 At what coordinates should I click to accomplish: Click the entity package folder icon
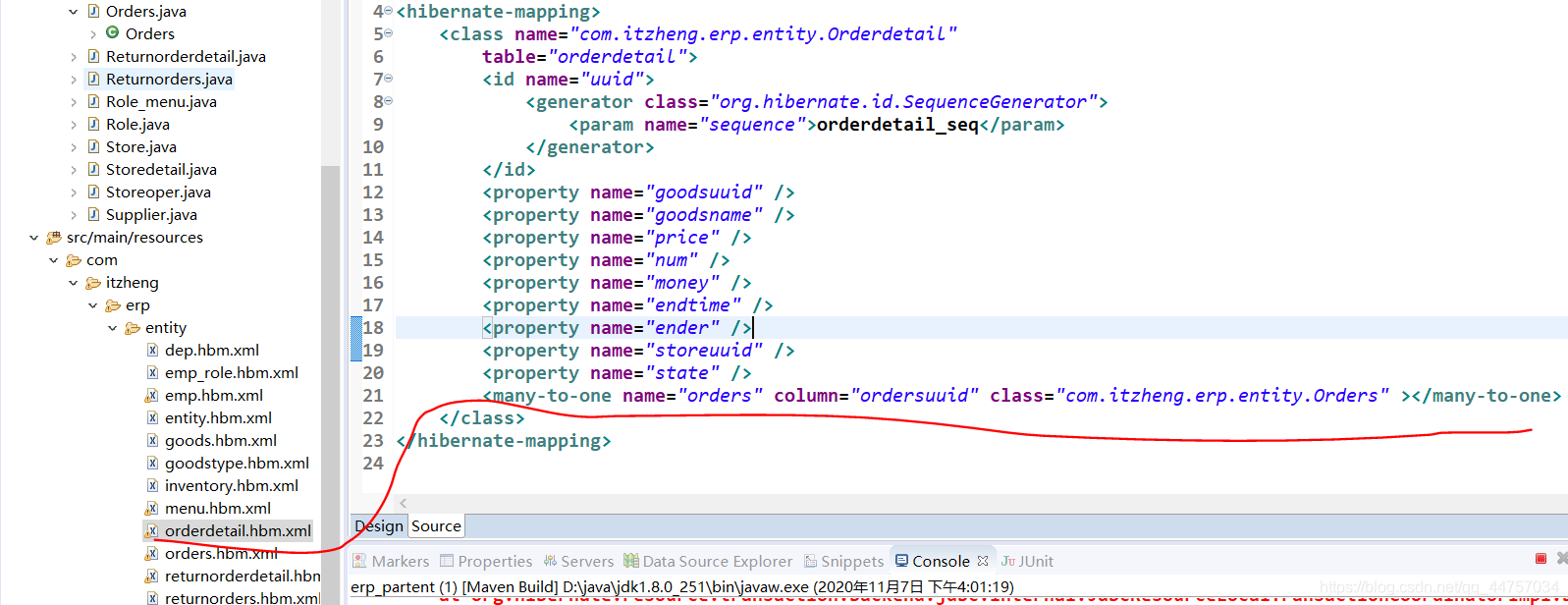point(133,328)
